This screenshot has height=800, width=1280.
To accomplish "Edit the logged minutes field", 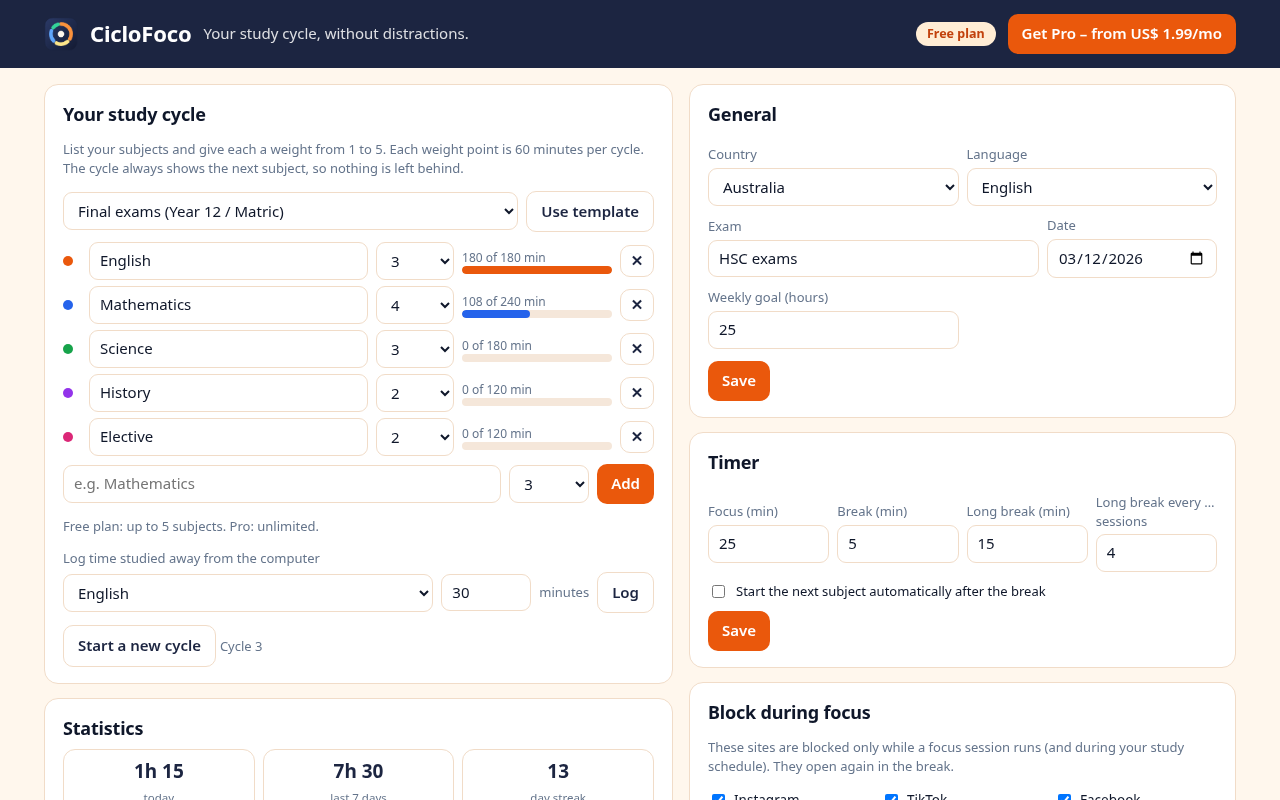I will pyautogui.click(x=486, y=593).
